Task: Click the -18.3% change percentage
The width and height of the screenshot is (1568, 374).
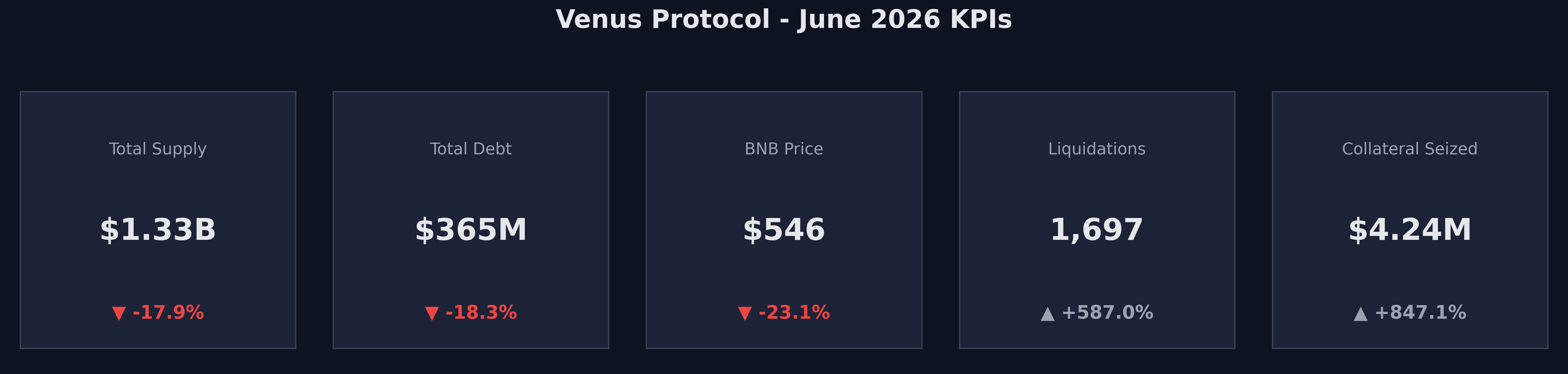Action: point(481,313)
